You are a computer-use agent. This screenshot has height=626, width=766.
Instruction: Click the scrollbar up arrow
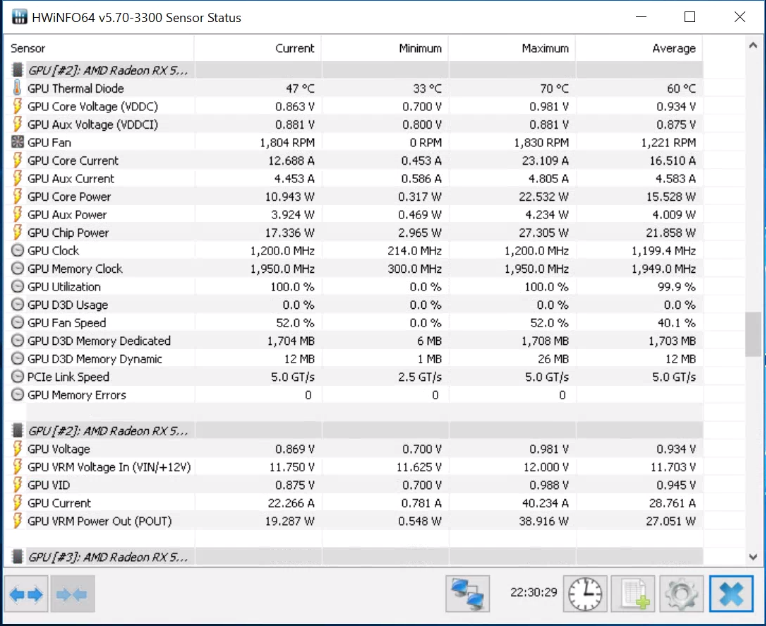[753, 45]
